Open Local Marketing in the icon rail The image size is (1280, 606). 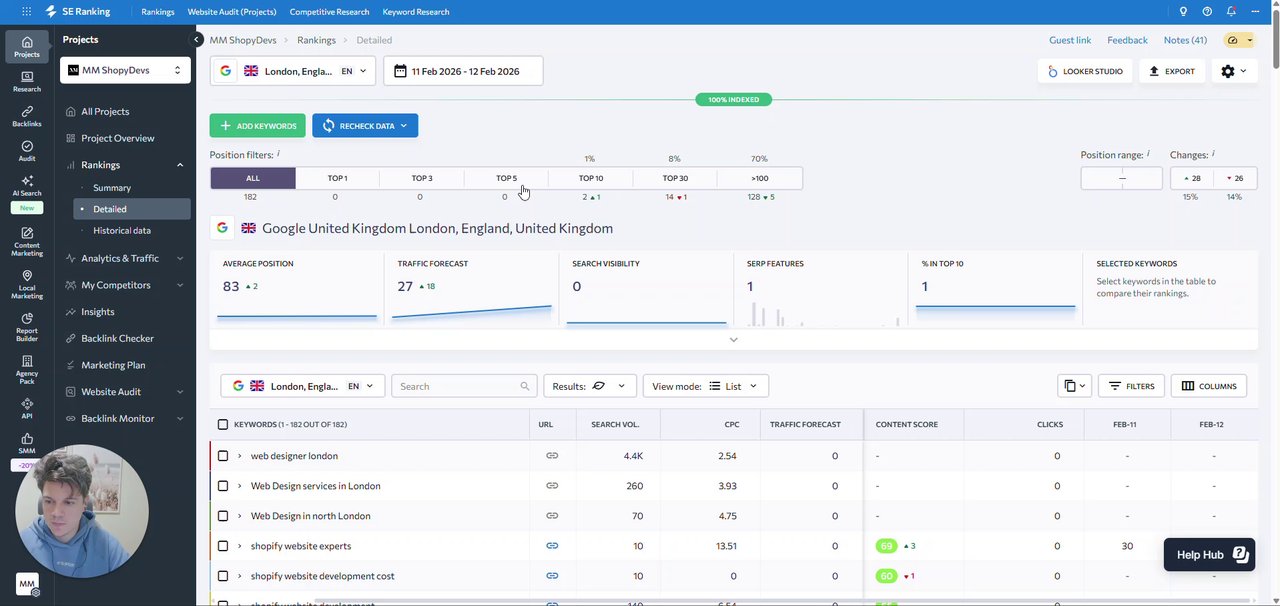(x=27, y=283)
